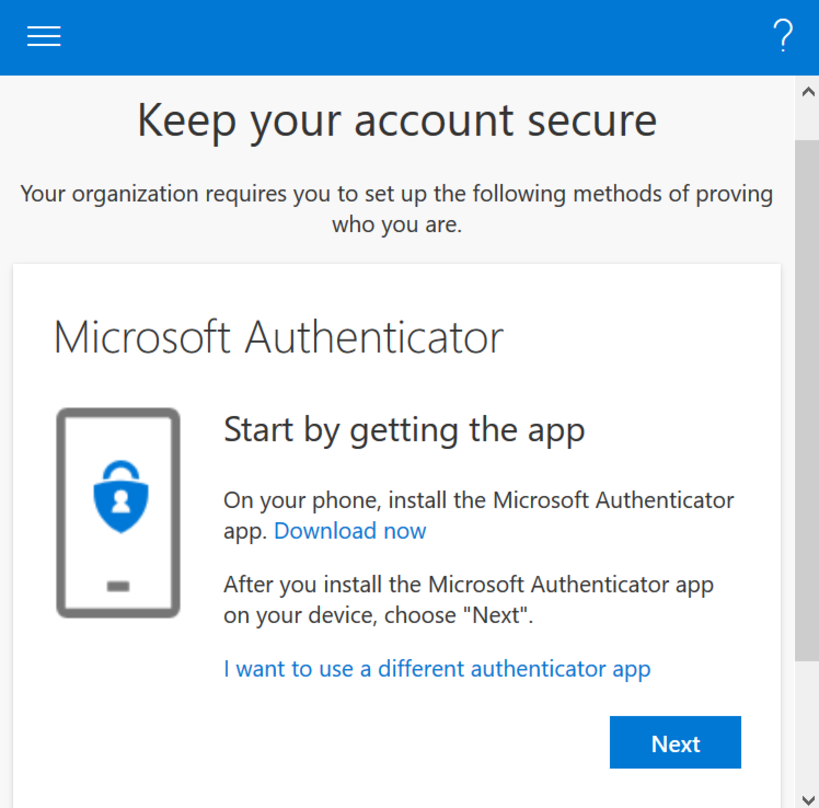The height and width of the screenshot is (808, 819).
Task: Choose to use a different authenticator app
Action: pyautogui.click(x=437, y=668)
